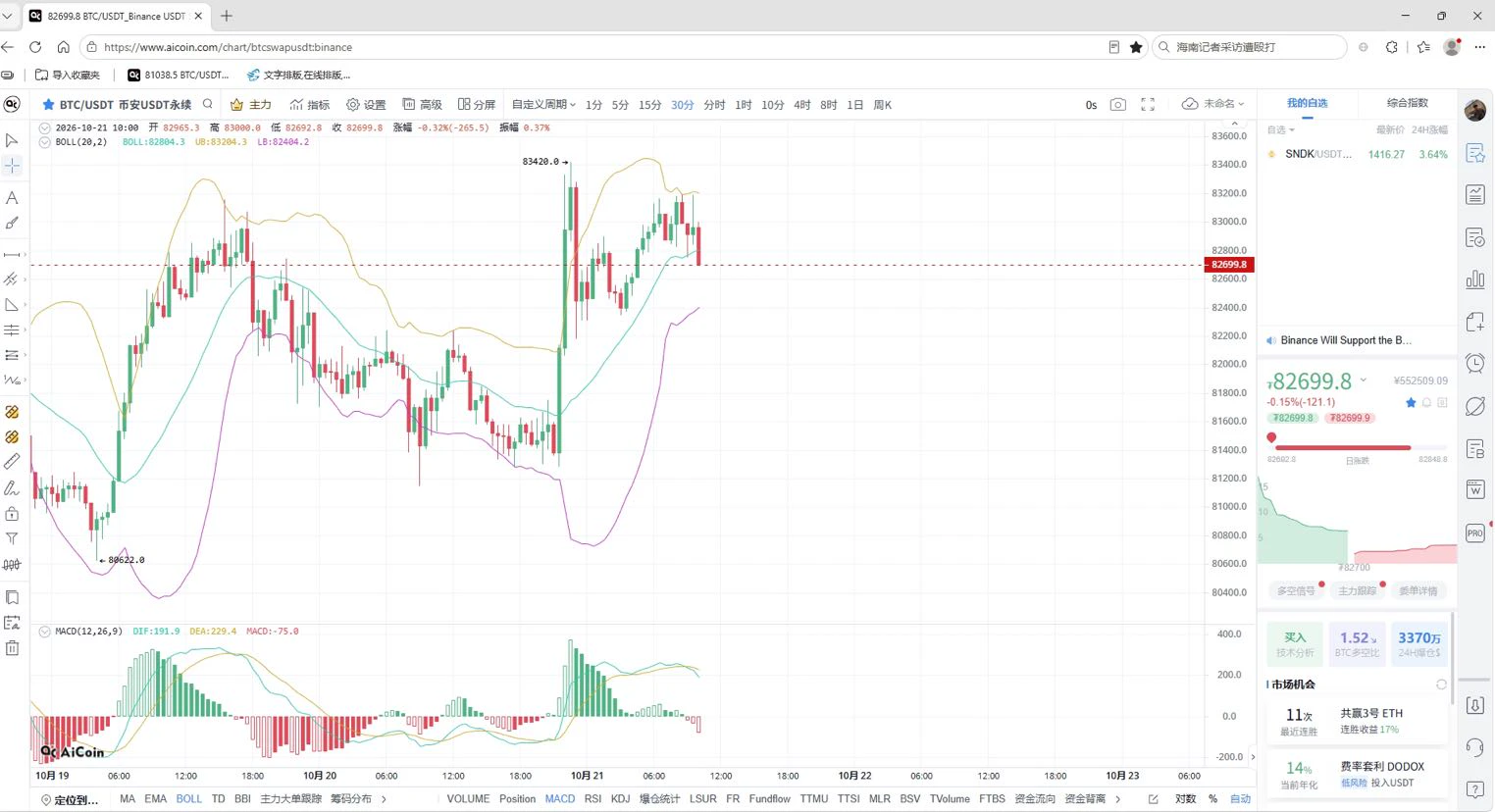The image size is (1495, 812).
Task: Expand the 自选 watchlist filter dropdown
Action: 1281,129
